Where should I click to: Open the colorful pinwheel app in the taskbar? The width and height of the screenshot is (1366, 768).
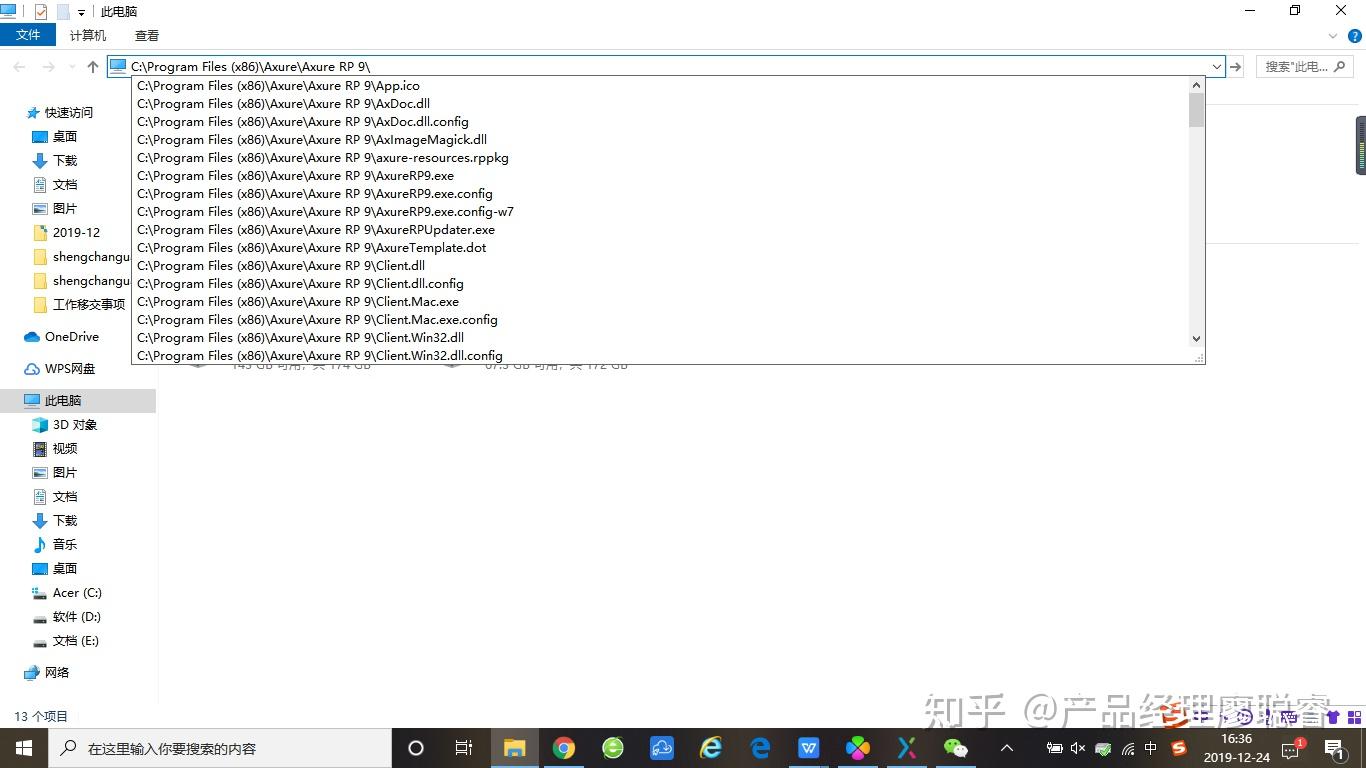858,748
